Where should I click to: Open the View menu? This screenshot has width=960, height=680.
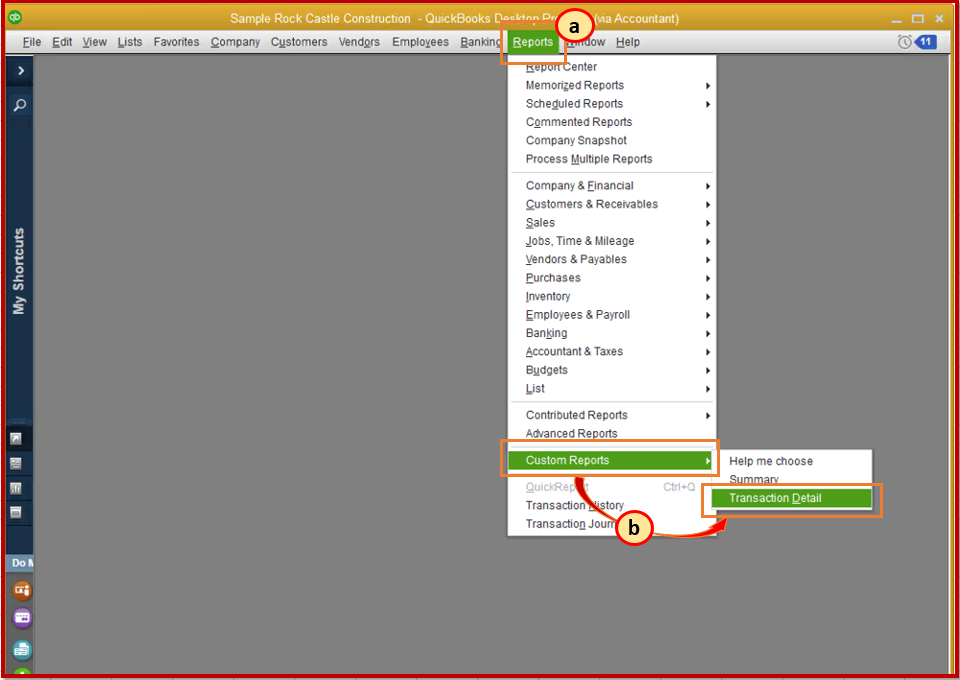pos(94,42)
